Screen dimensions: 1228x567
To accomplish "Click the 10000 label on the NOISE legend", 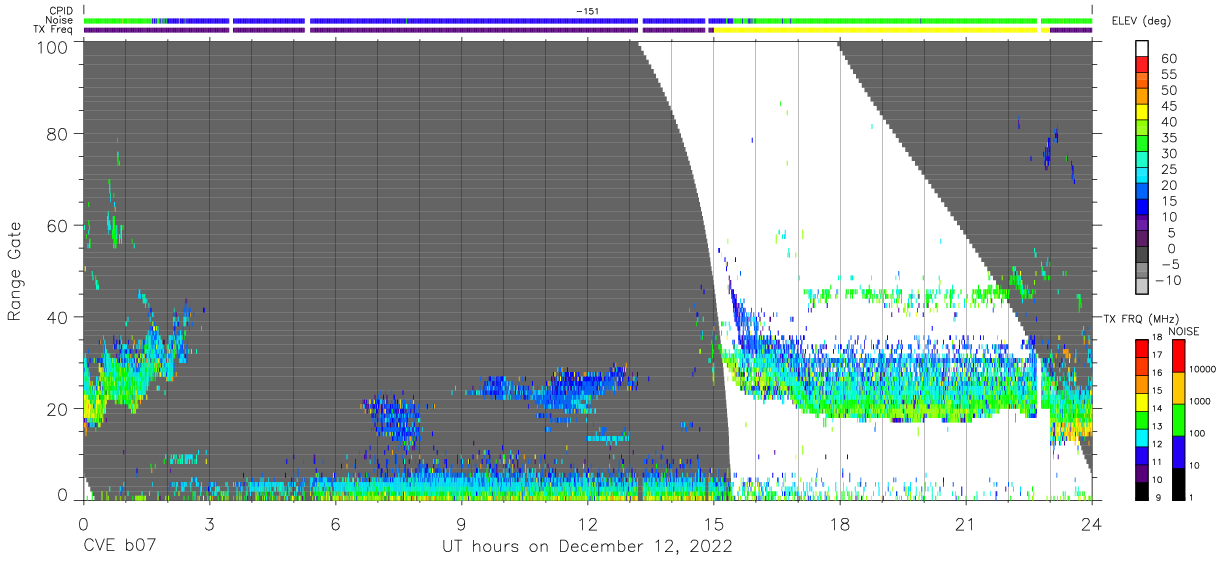I will click(1203, 369).
